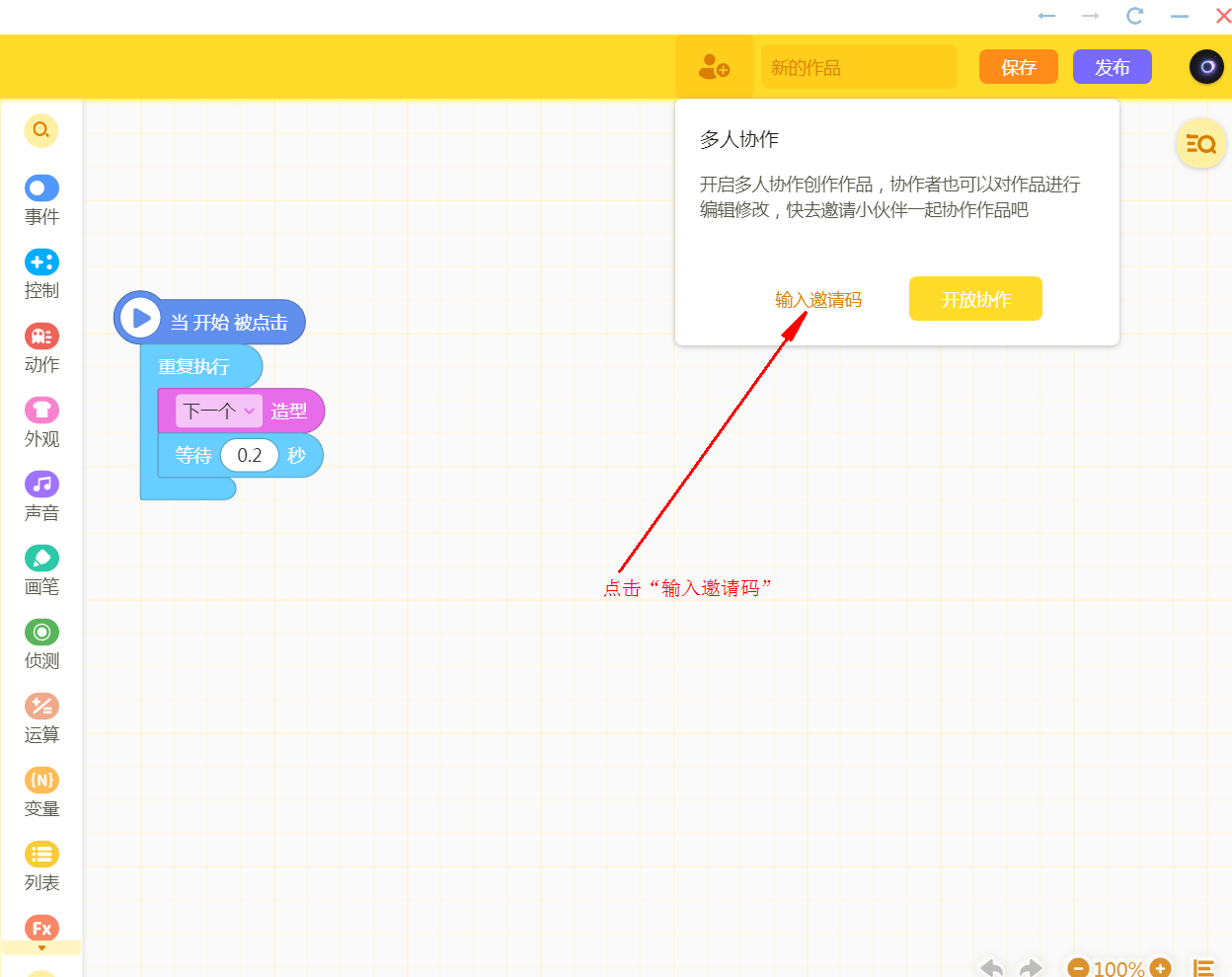Screen dimensions: 1232x977
Task: Go back with the left arrow icon
Action: (x=1046, y=16)
